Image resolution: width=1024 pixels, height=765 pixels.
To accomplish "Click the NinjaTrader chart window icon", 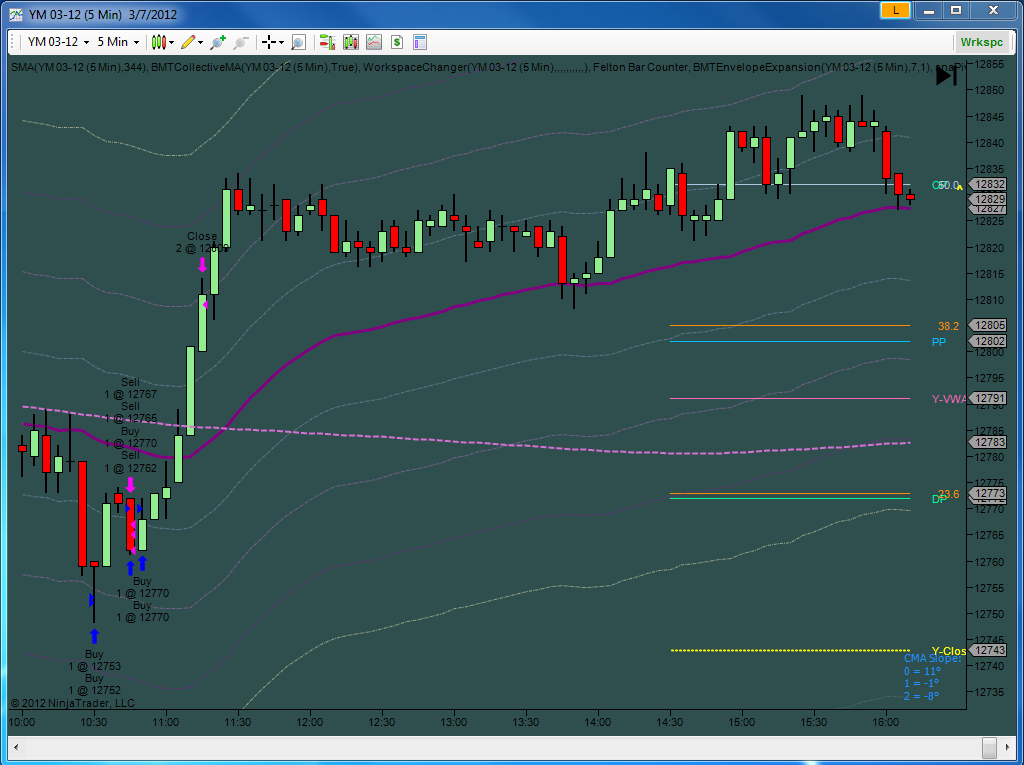I will [16, 14].
